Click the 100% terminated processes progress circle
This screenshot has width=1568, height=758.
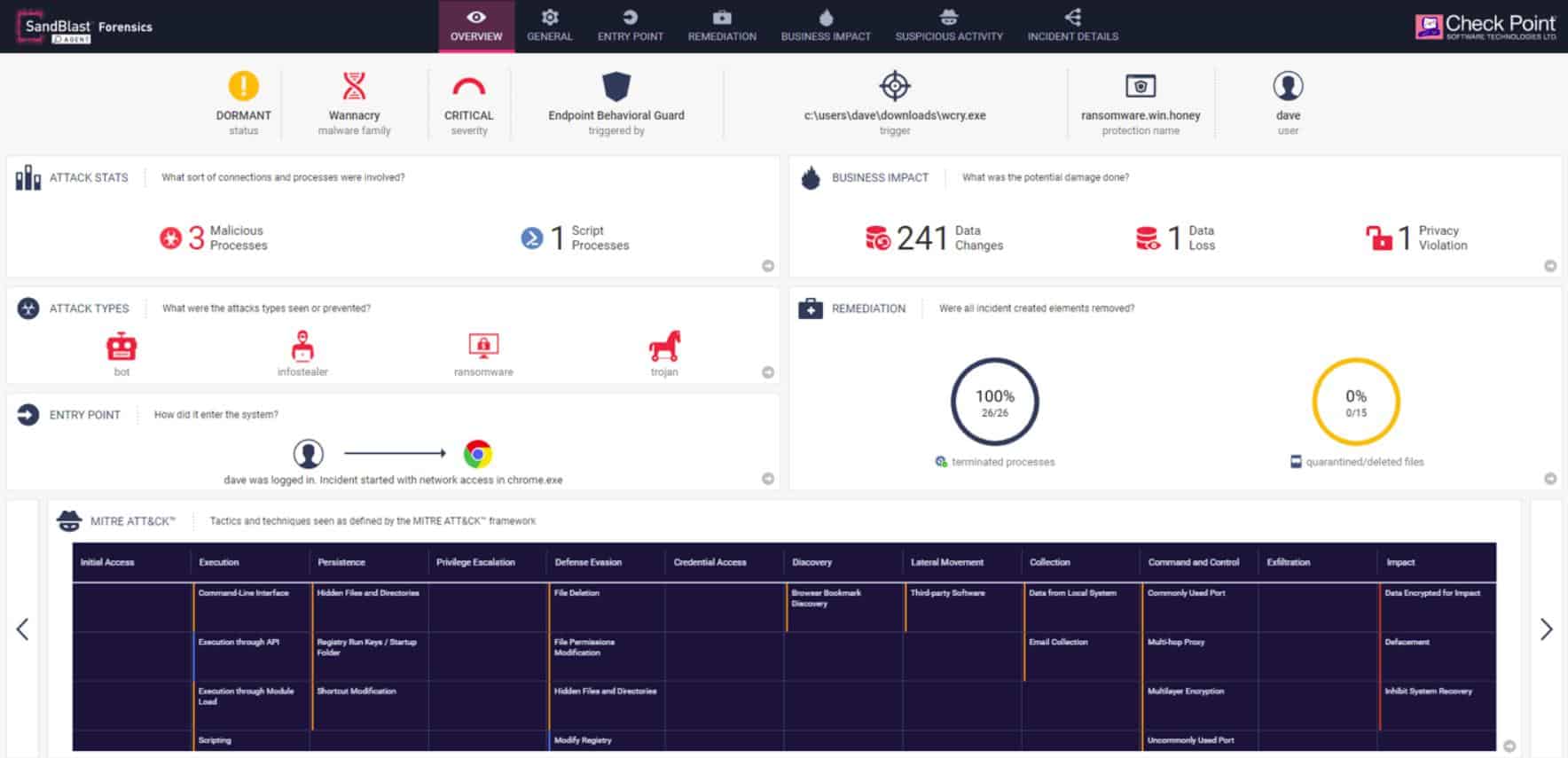click(x=995, y=402)
